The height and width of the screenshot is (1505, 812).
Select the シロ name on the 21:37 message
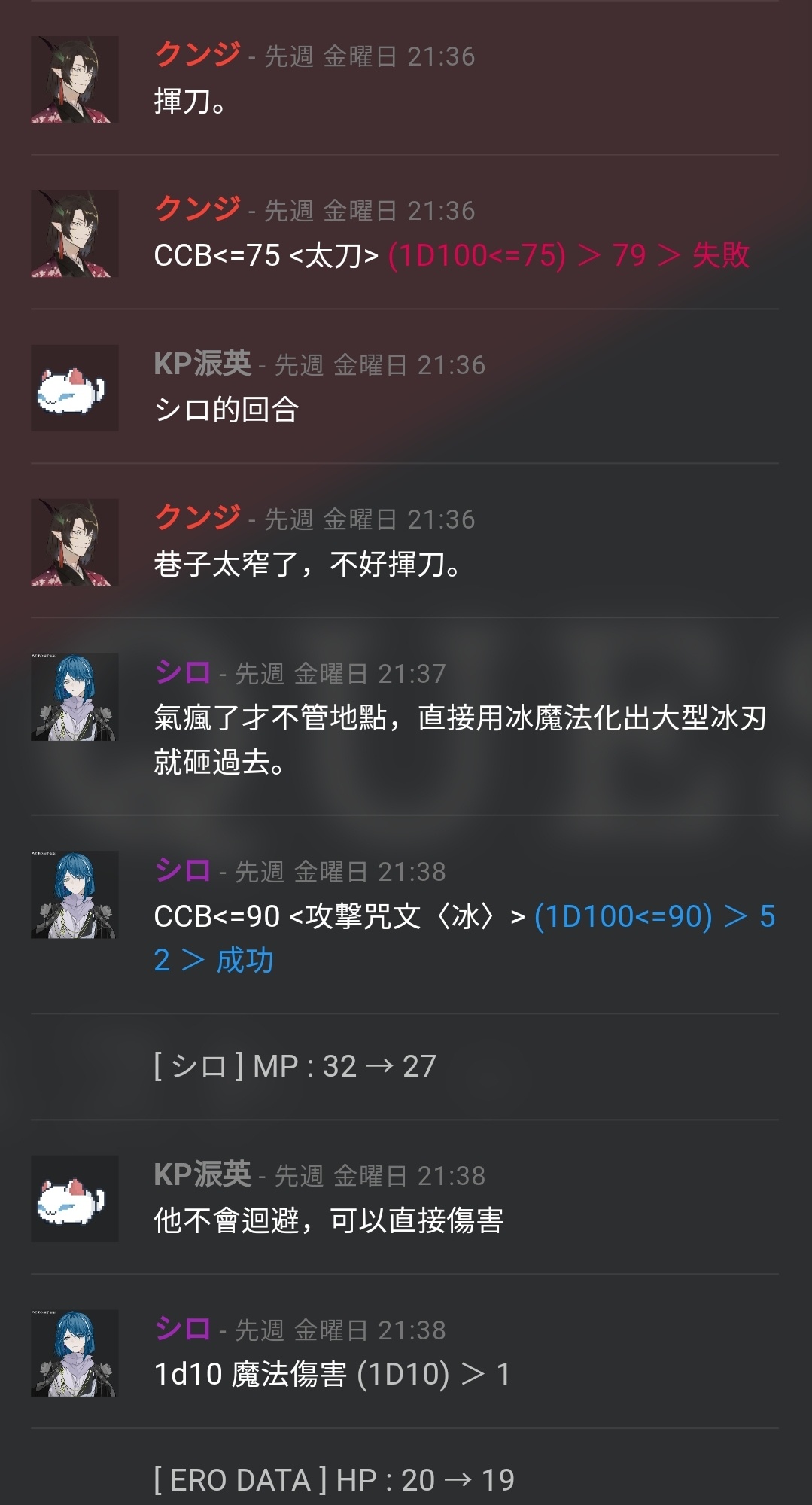(x=183, y=672)
